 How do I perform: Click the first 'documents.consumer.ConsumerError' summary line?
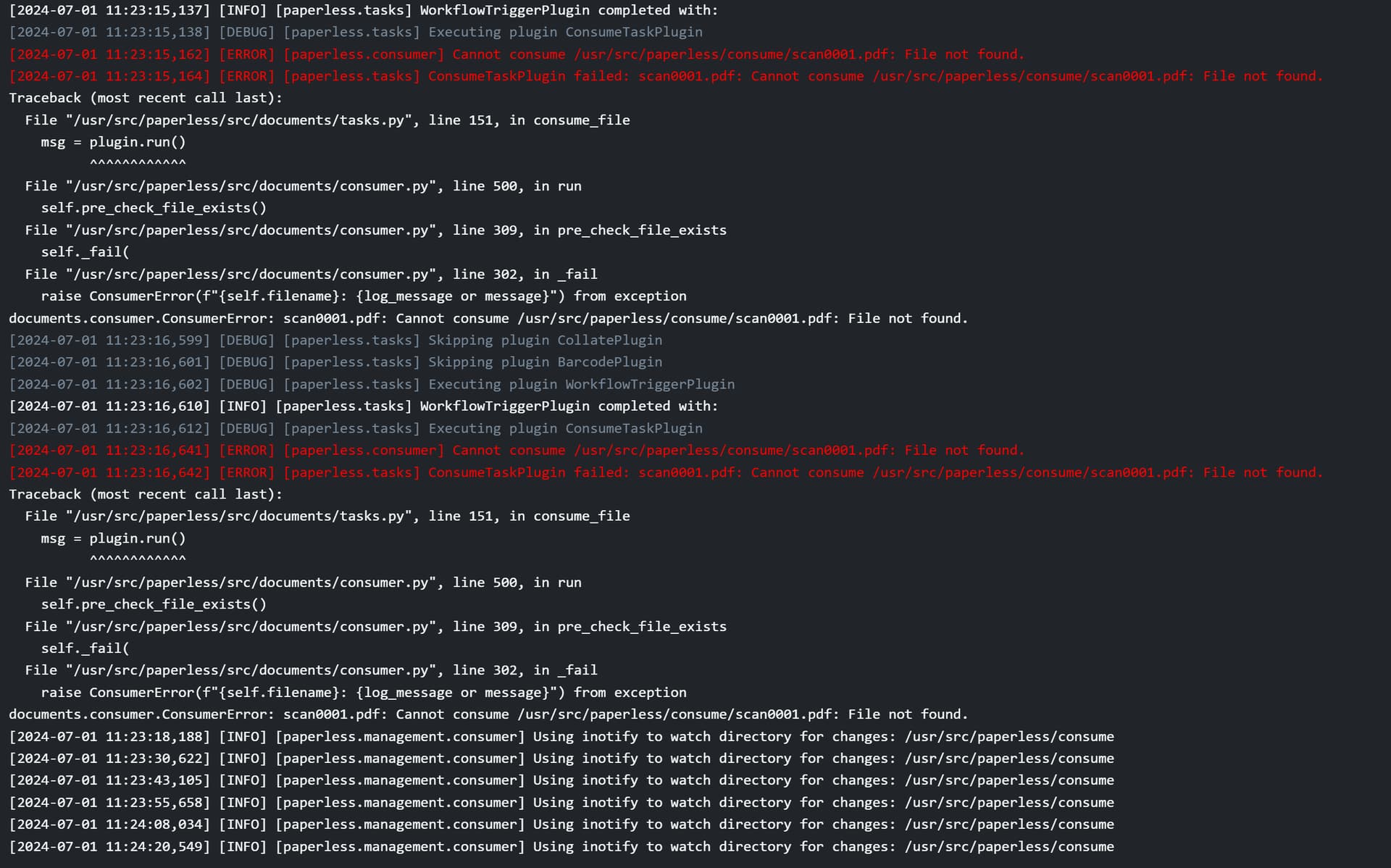point(488,318)
